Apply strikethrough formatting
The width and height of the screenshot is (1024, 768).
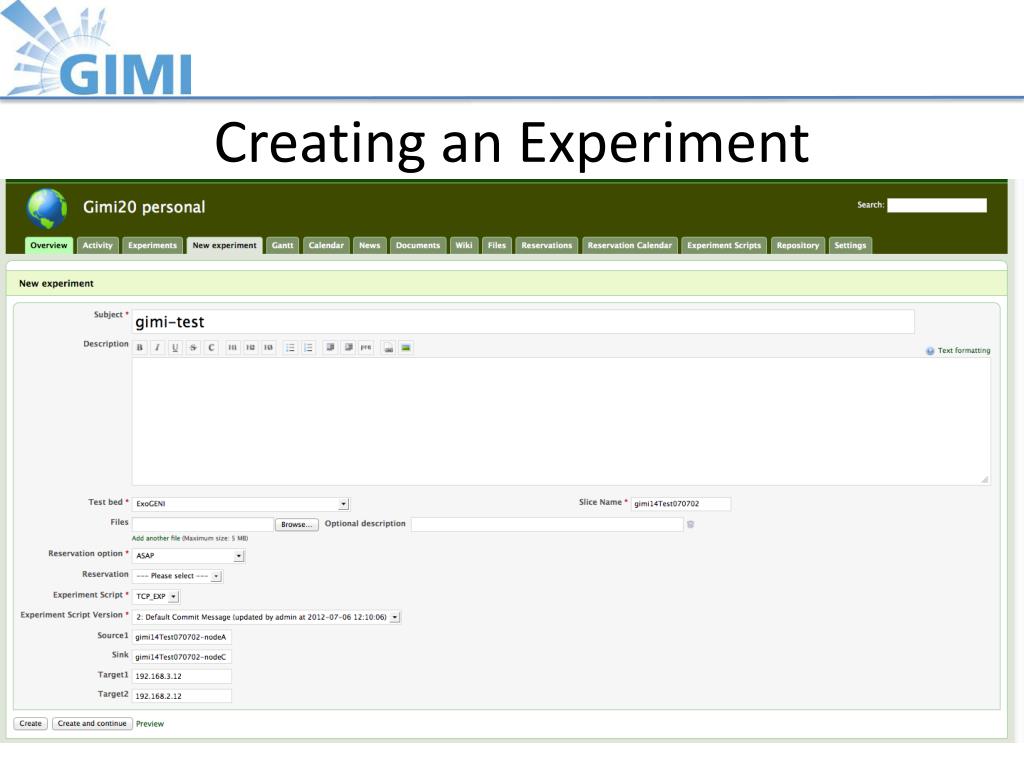pyautogui.click(x=193, y=348)
